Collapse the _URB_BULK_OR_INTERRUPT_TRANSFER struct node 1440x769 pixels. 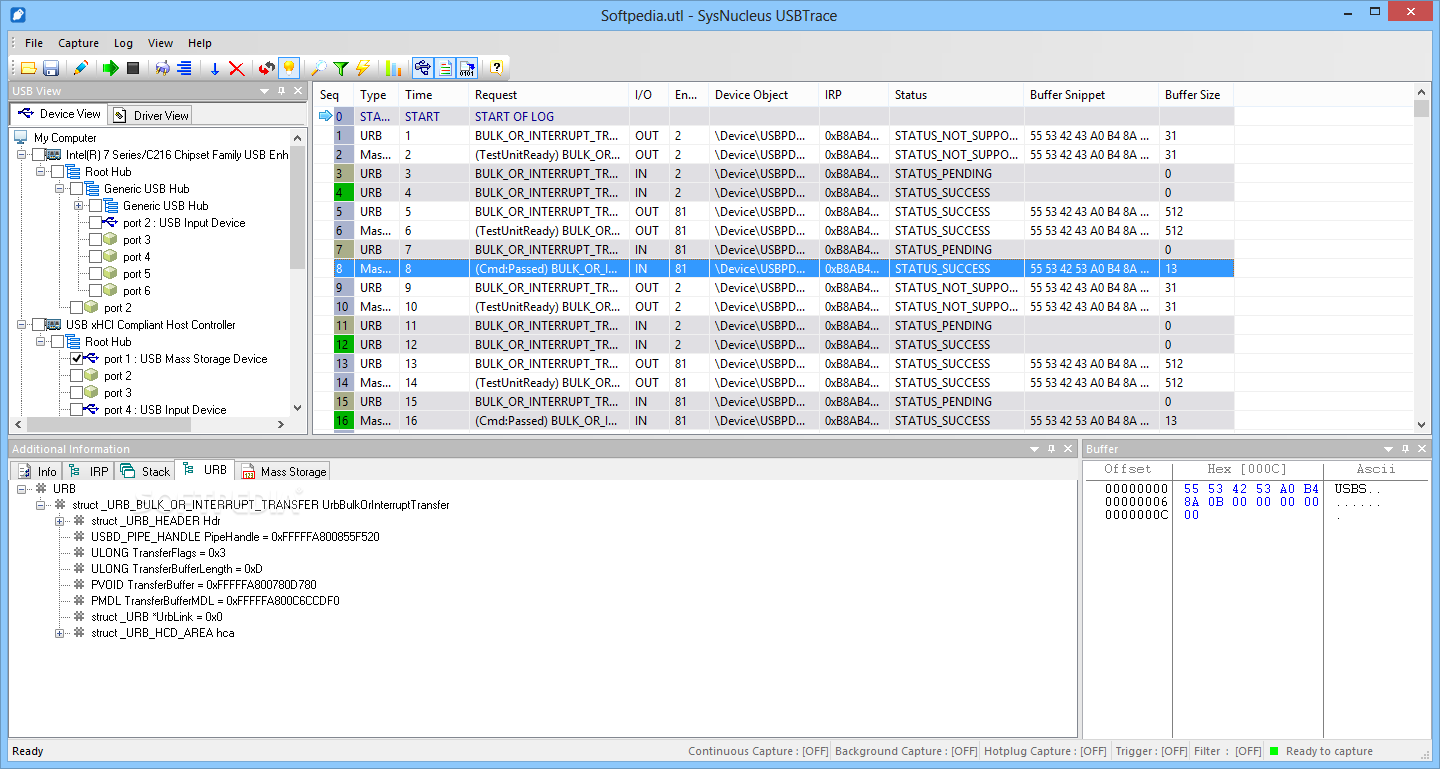(x=41, y=505)
